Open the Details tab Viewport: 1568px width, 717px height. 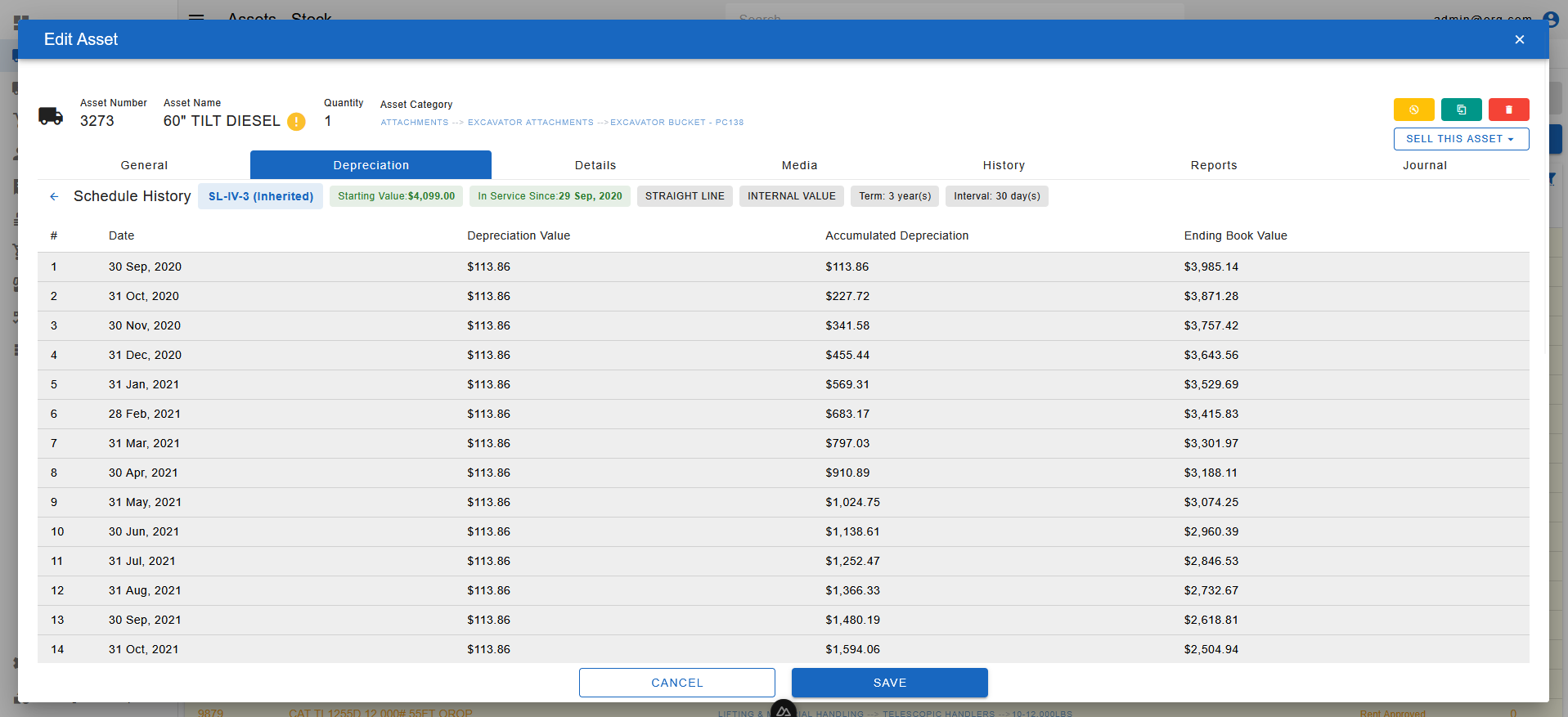point(595,165)
